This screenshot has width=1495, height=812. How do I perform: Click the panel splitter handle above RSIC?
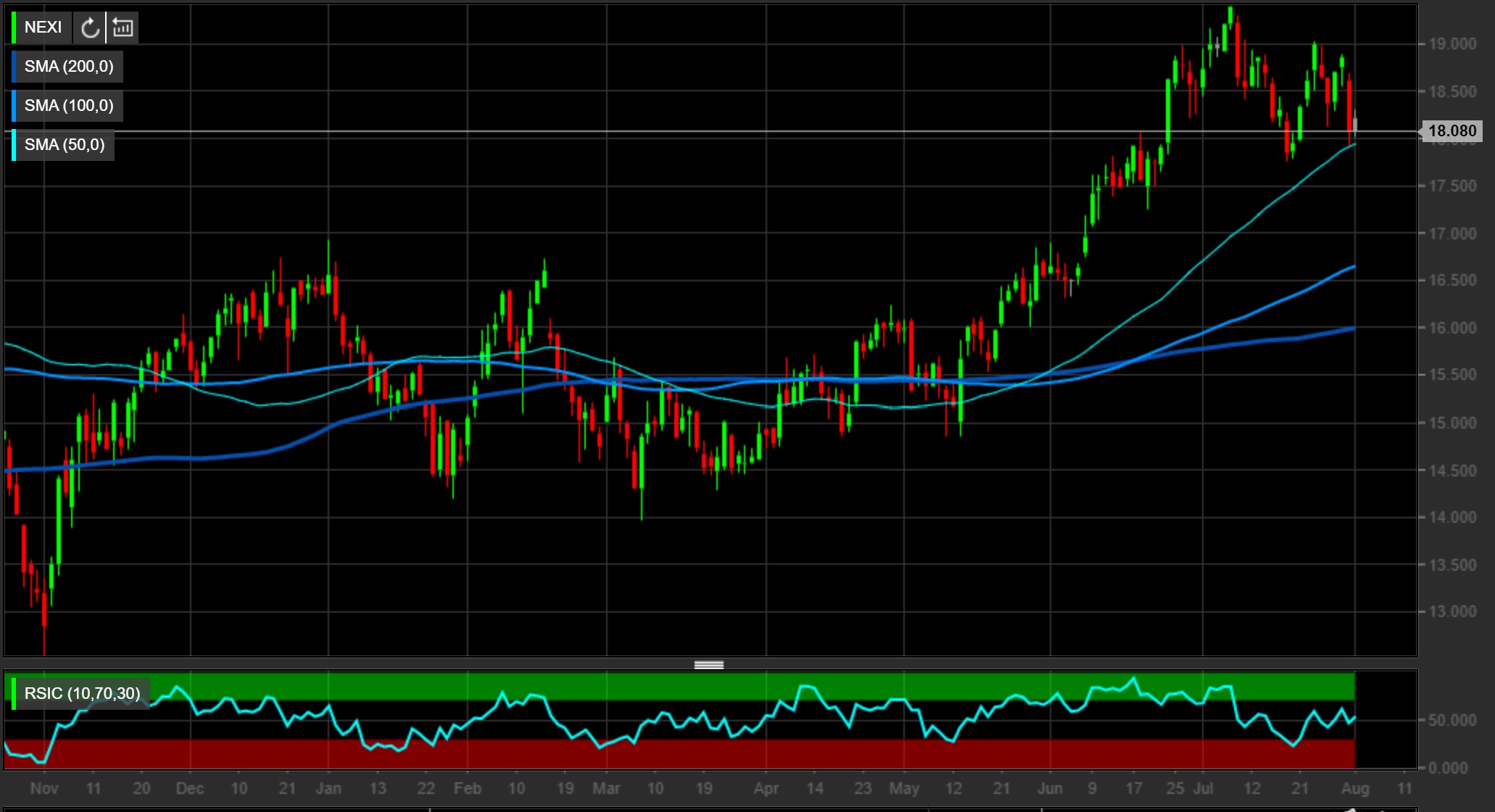click(x=709, y=665)
